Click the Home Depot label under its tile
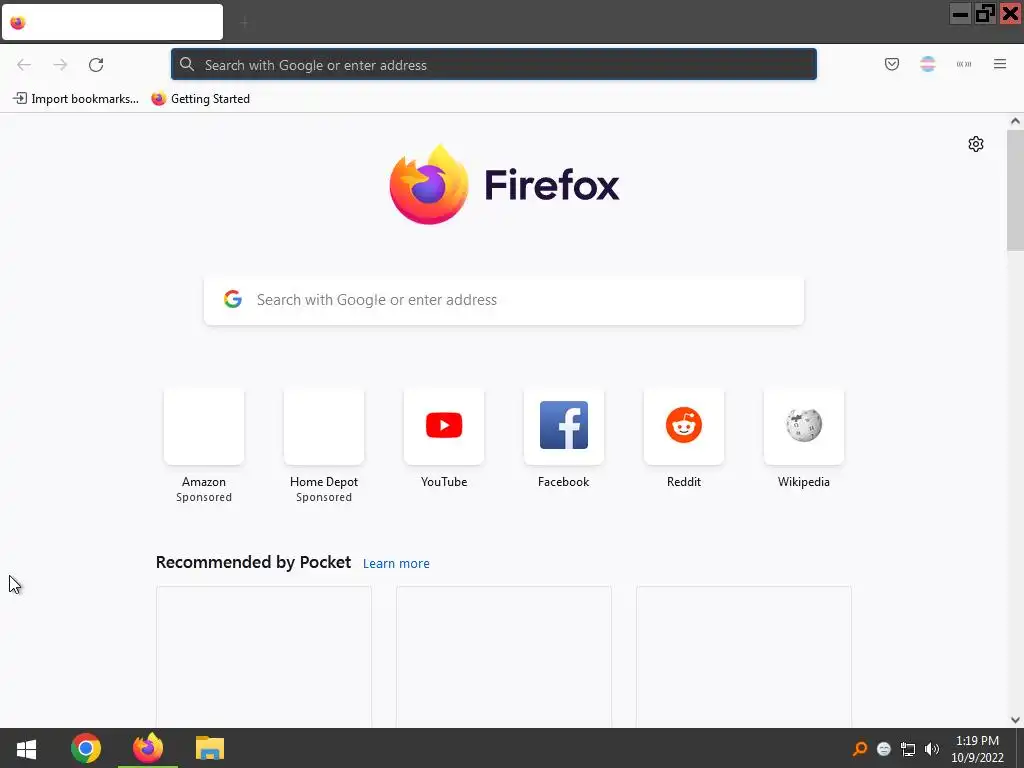 324,482
